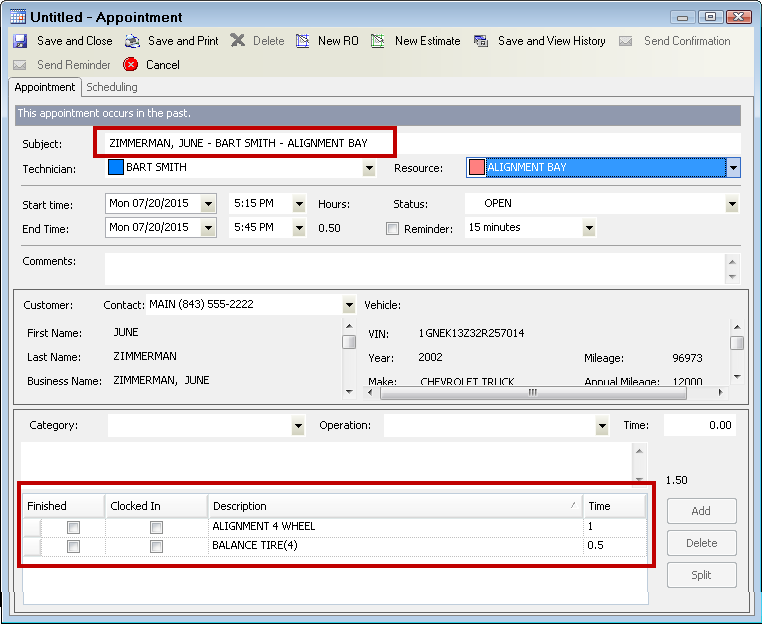This screenshot has width=762, height=624.
Task: Click the New RO icon
Action: [303, 41]
